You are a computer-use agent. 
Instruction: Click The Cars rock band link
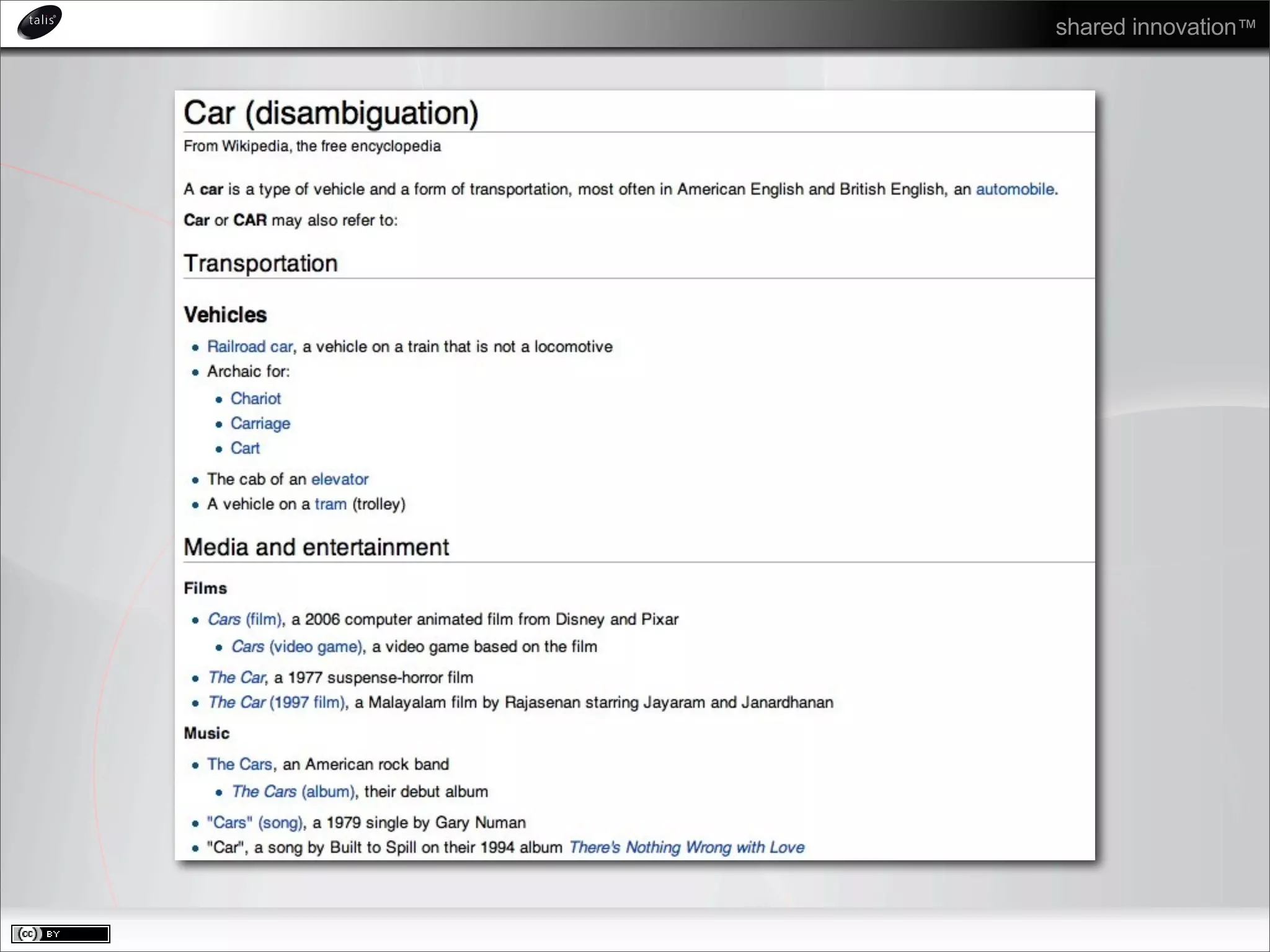[x=239, y=764]
